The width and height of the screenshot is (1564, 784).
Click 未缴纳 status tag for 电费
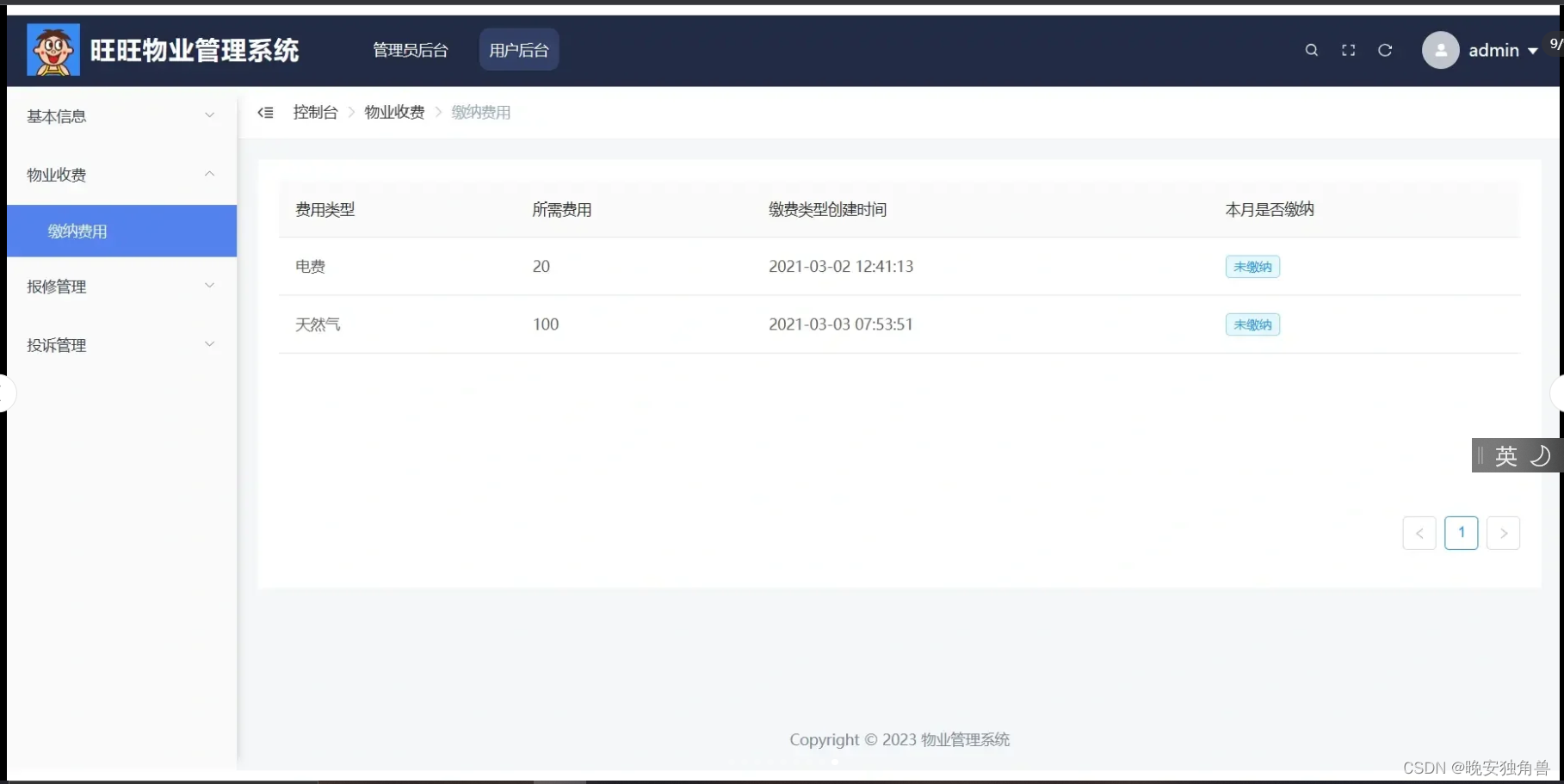[x=1252, y=266]
